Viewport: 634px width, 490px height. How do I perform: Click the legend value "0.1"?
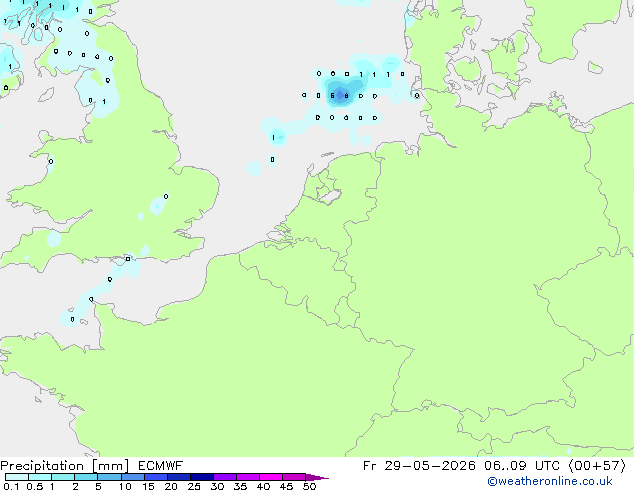[x=11, y=486]
